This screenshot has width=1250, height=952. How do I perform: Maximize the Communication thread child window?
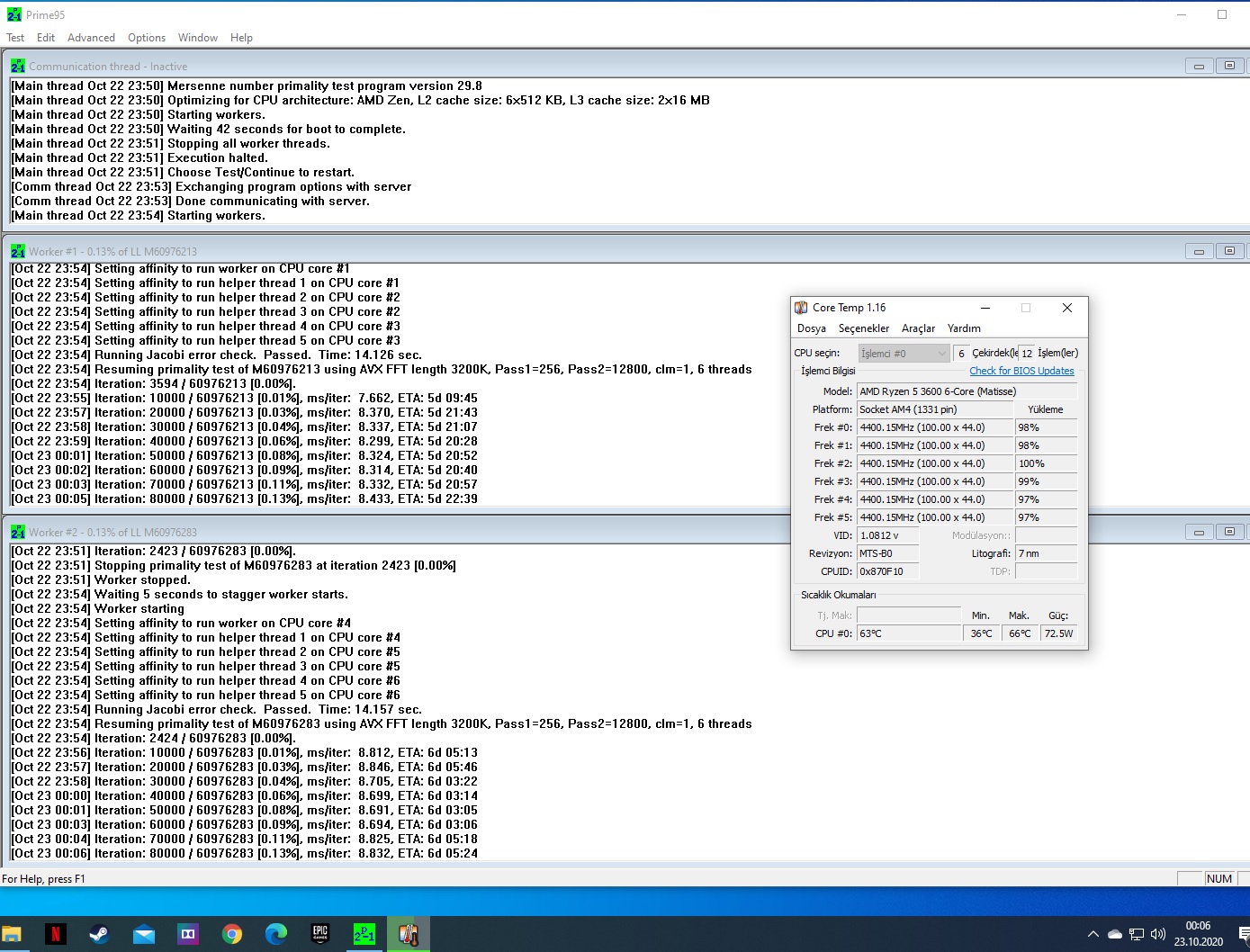point(1229,66)
